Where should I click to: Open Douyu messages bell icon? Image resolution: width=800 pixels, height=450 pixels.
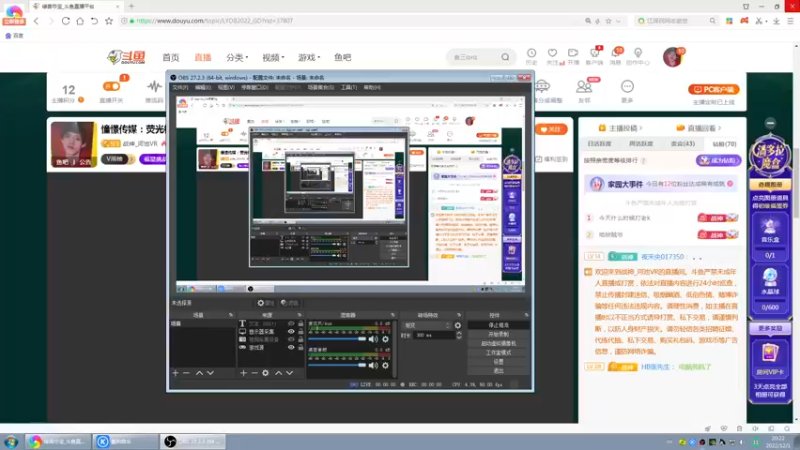click(x=616, y=53)
